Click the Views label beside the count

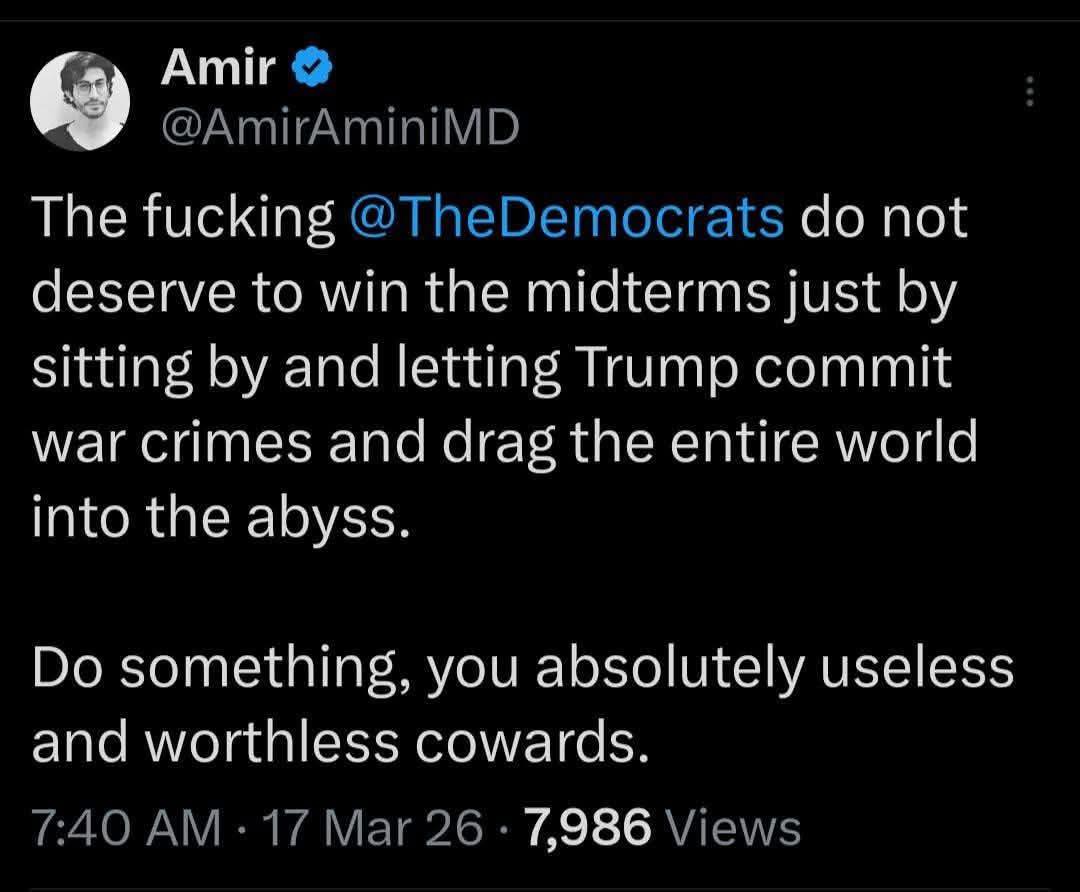click(733, 828)
